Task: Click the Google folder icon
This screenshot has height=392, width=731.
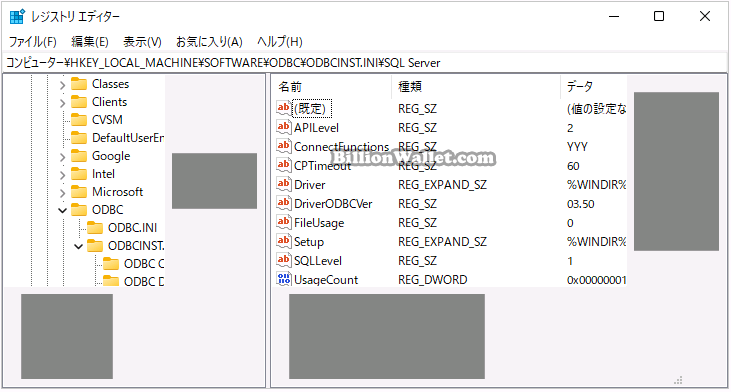Action: [x=79, y=156]
